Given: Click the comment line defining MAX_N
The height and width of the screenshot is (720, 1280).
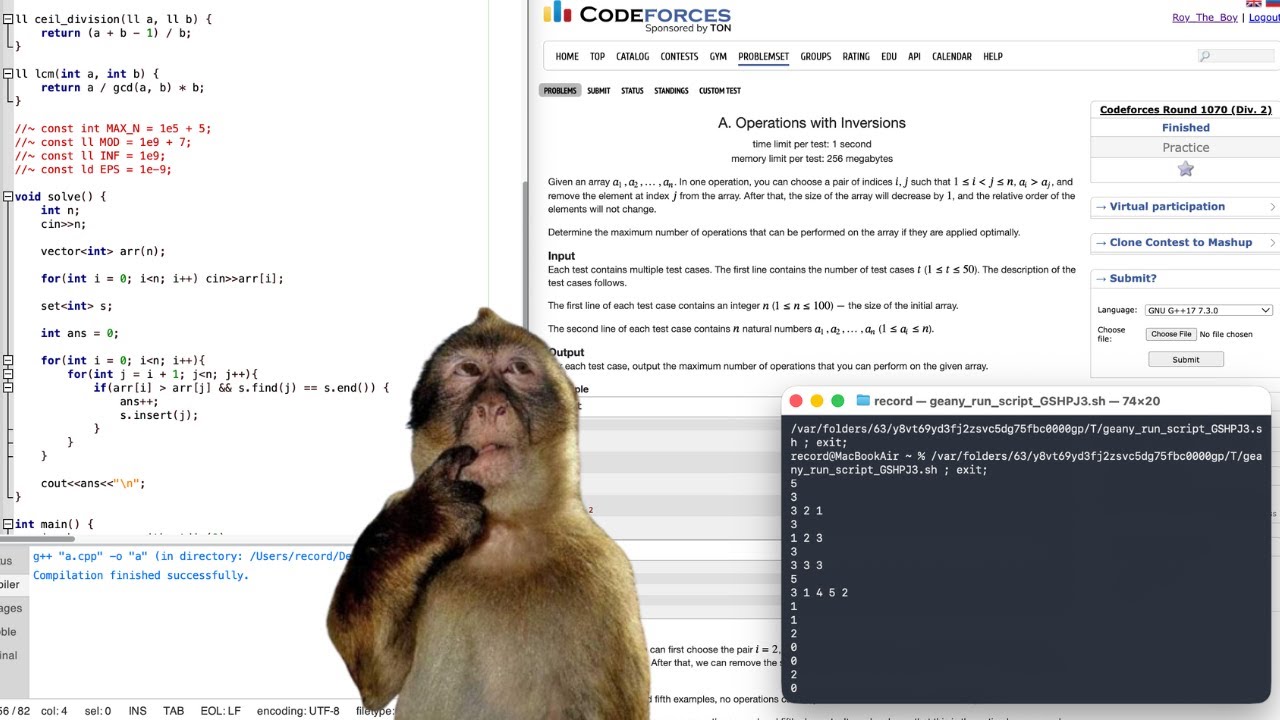Looking at the screenshot, I should tap(113, 129).
